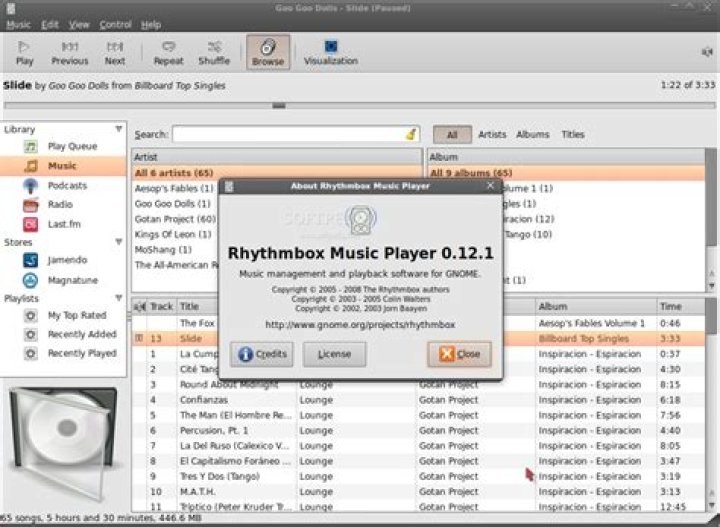Click the About dialog title bar icon
This screenshot has height=527, width=720.
(x=229, y=186)
